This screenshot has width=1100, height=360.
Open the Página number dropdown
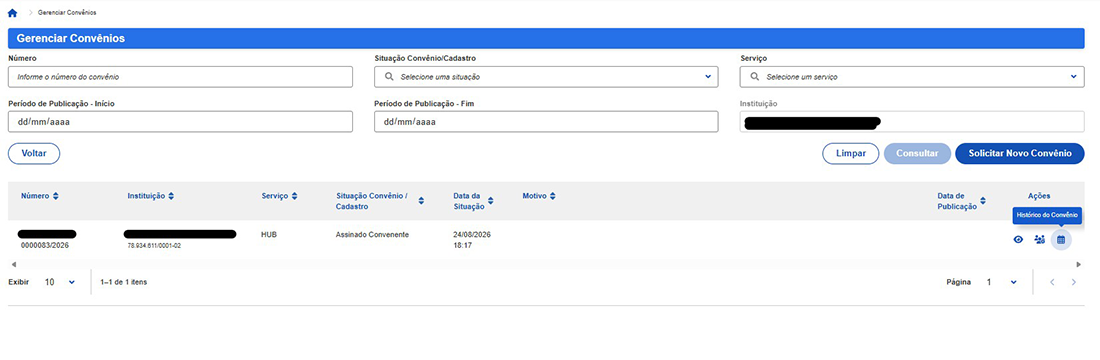[x=1001, y=282]
